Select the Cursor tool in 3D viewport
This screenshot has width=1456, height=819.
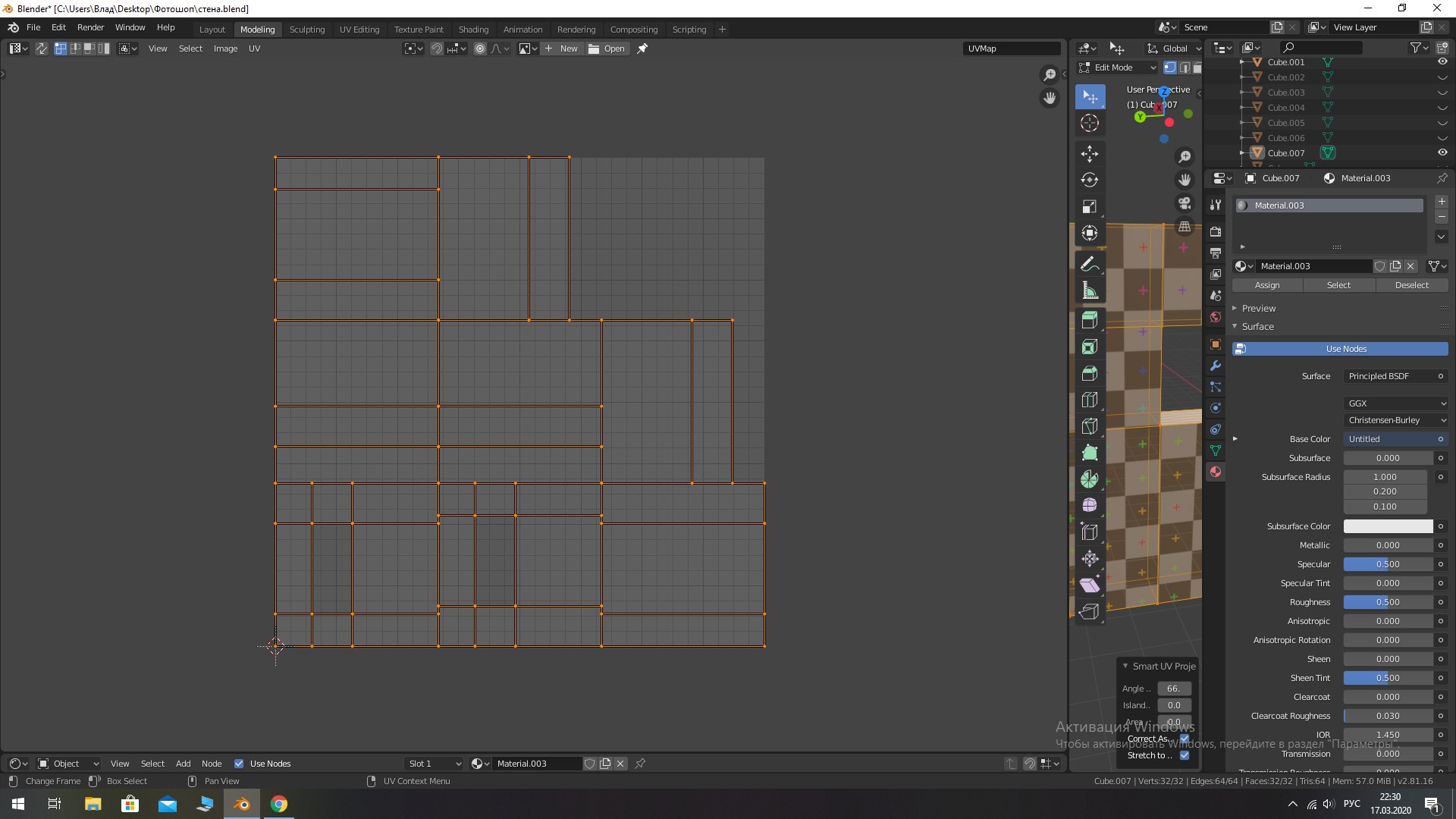point(1090,123)
